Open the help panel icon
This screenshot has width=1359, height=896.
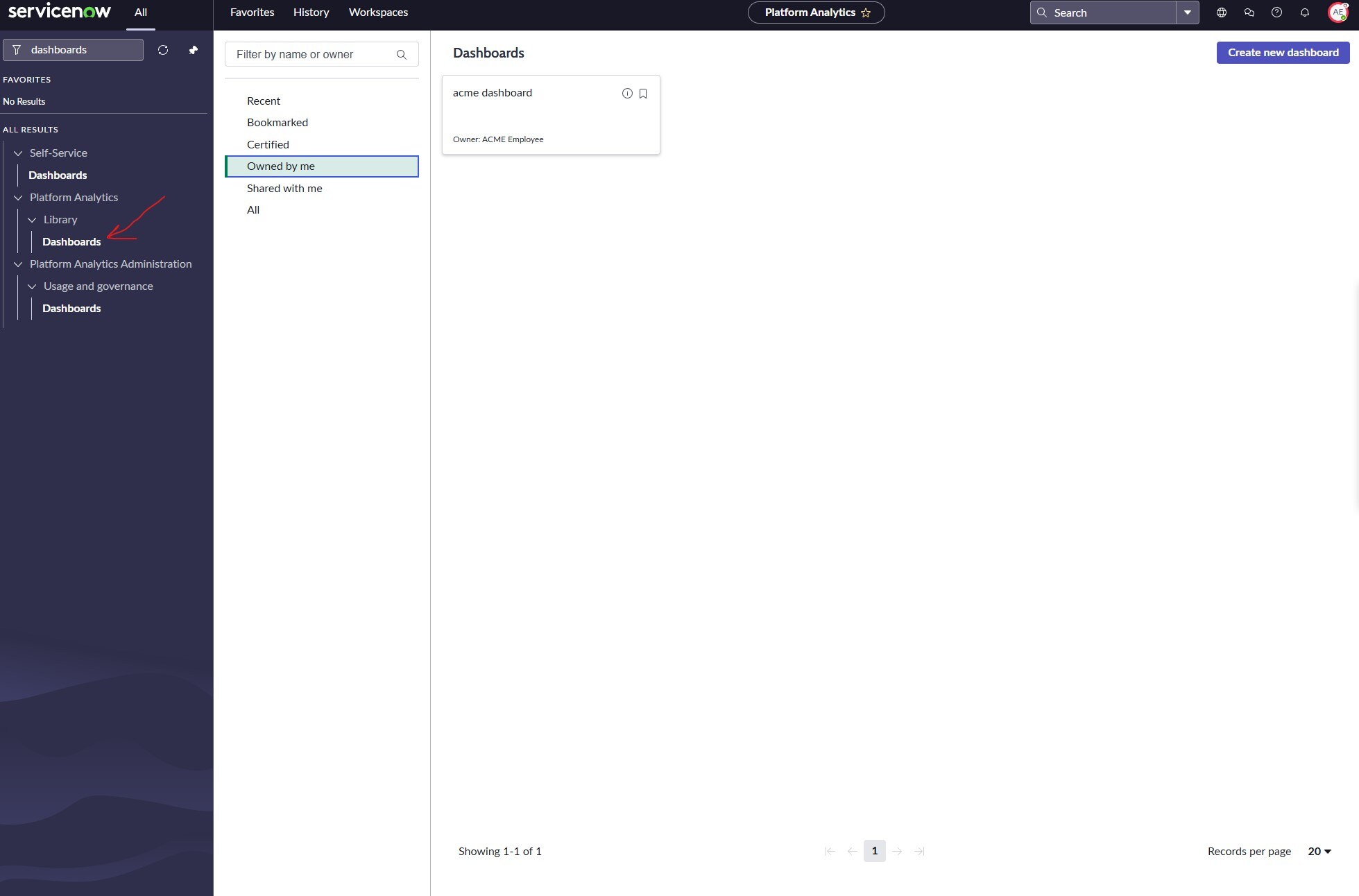click(1276, 12)
